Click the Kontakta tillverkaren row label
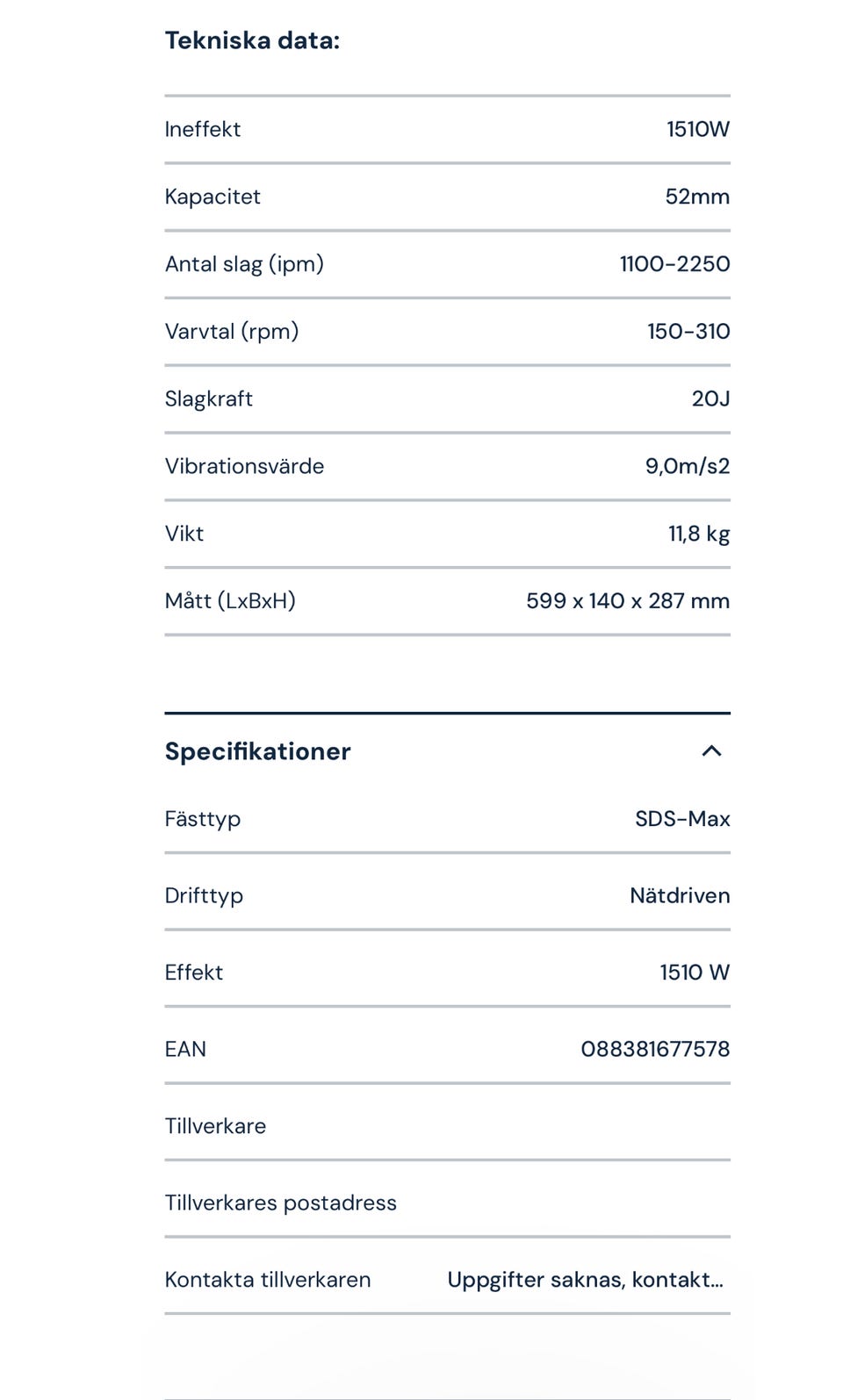843x1400 pixels. pos(267,1280)
